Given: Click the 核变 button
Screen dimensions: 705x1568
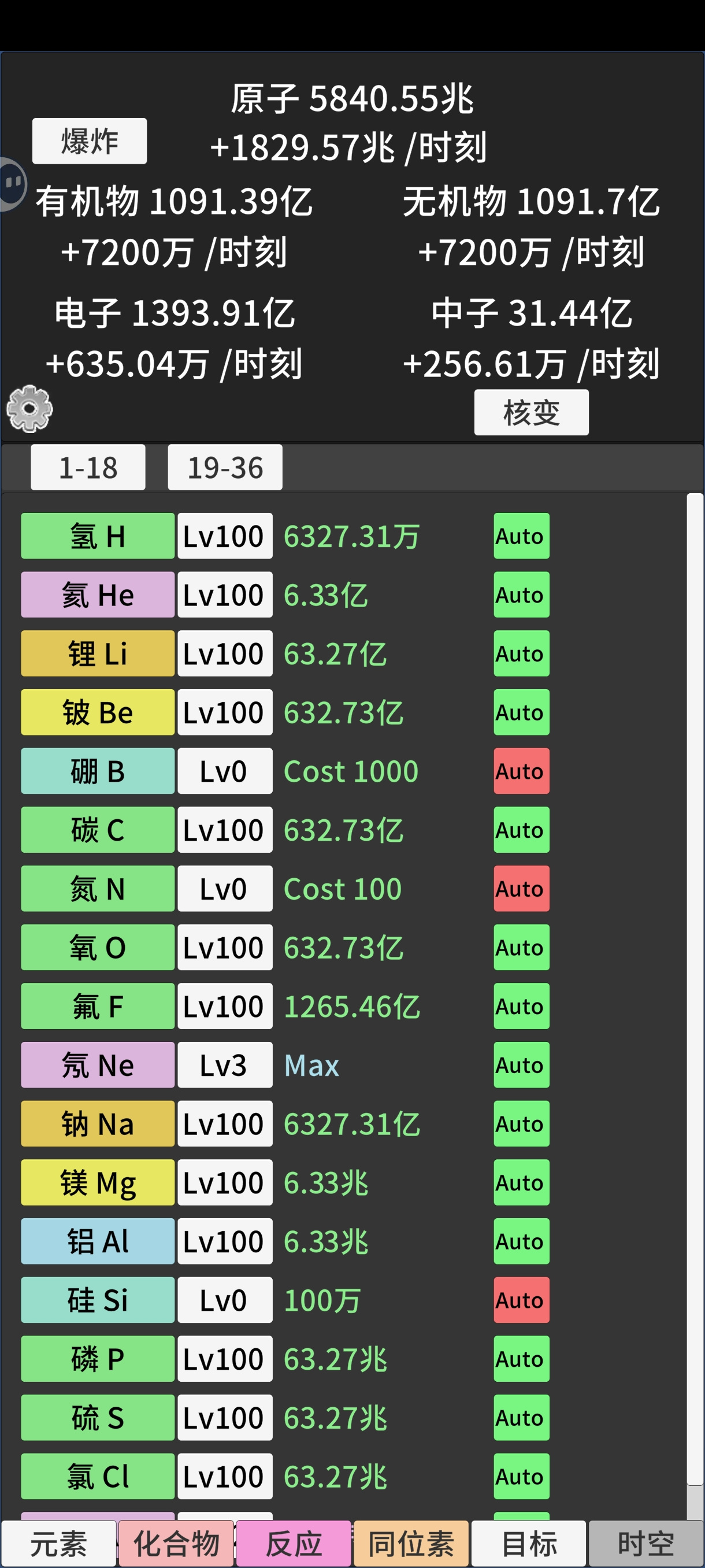Looking at the screenshot, I should (x=532, y=413).
